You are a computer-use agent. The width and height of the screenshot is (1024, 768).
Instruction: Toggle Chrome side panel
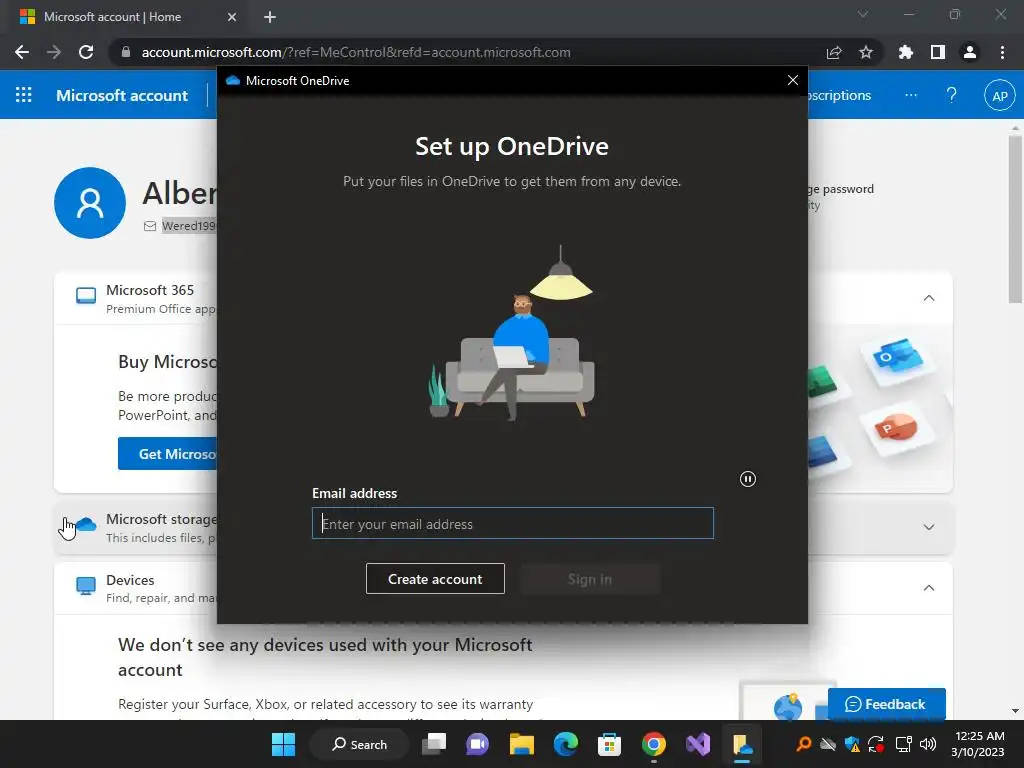(938, 52)
